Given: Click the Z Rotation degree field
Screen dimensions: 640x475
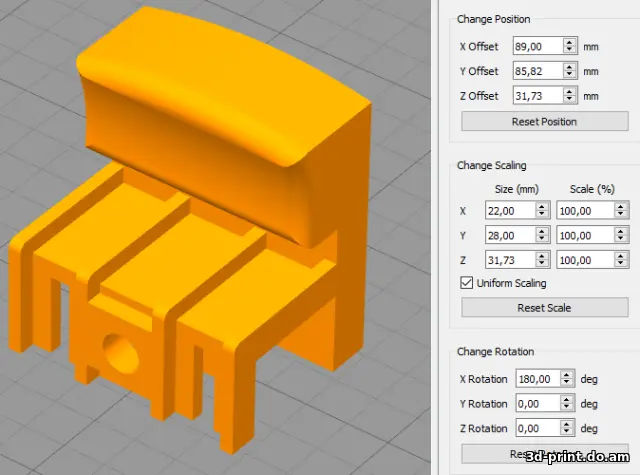Looking at the screenshot, I should point(536,428).
